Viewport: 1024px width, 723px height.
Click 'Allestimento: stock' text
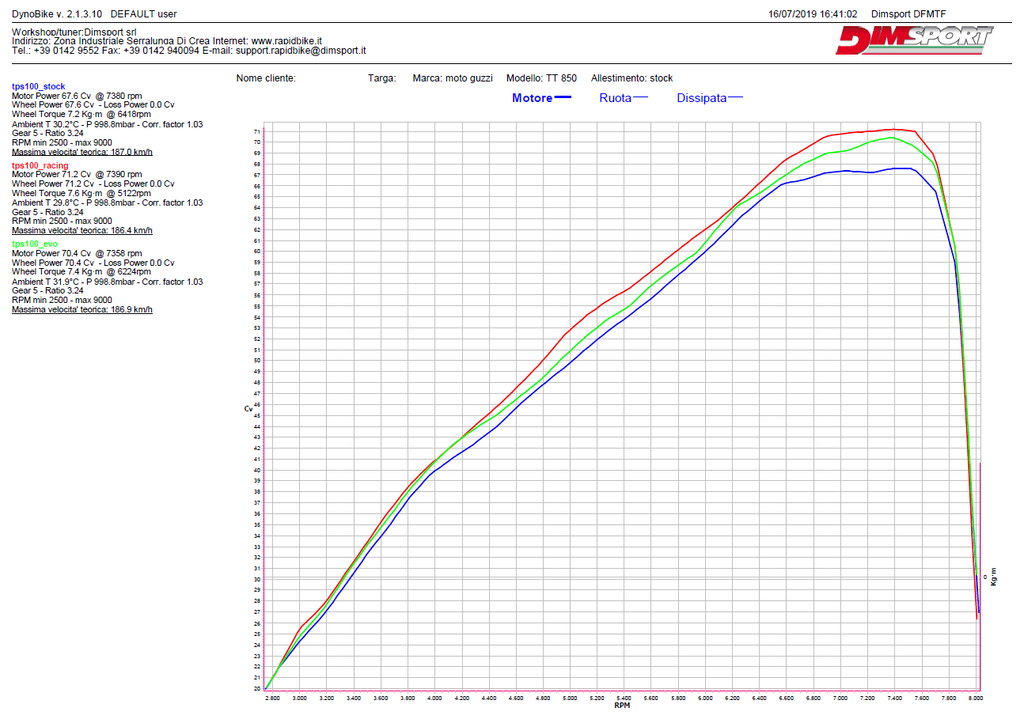click(632, 78)
